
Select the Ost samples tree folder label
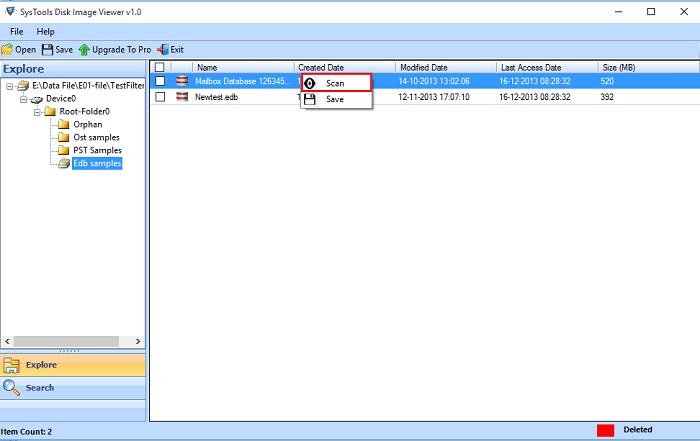click(x=96, y=137)
